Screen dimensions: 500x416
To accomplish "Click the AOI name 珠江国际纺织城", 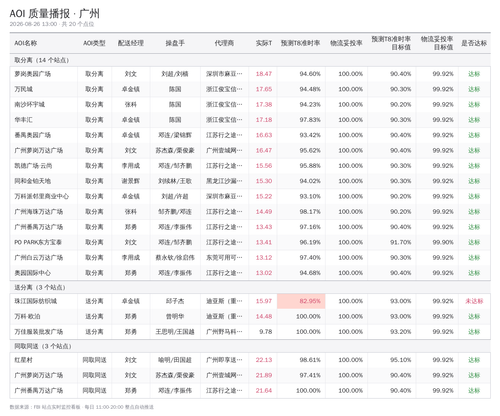I will click(x=36, y=301).
